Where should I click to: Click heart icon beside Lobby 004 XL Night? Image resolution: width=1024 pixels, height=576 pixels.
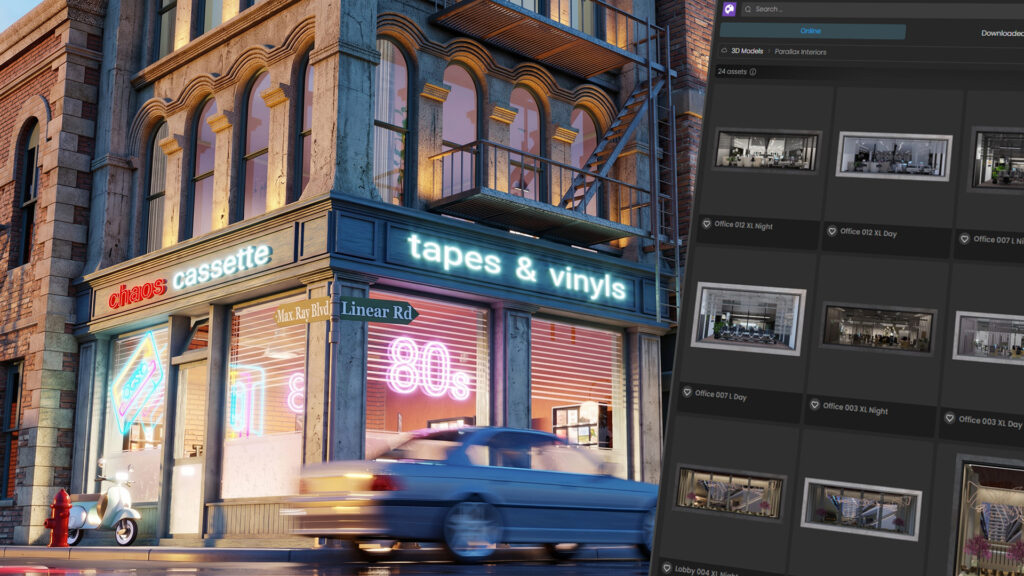click(666, 568)
